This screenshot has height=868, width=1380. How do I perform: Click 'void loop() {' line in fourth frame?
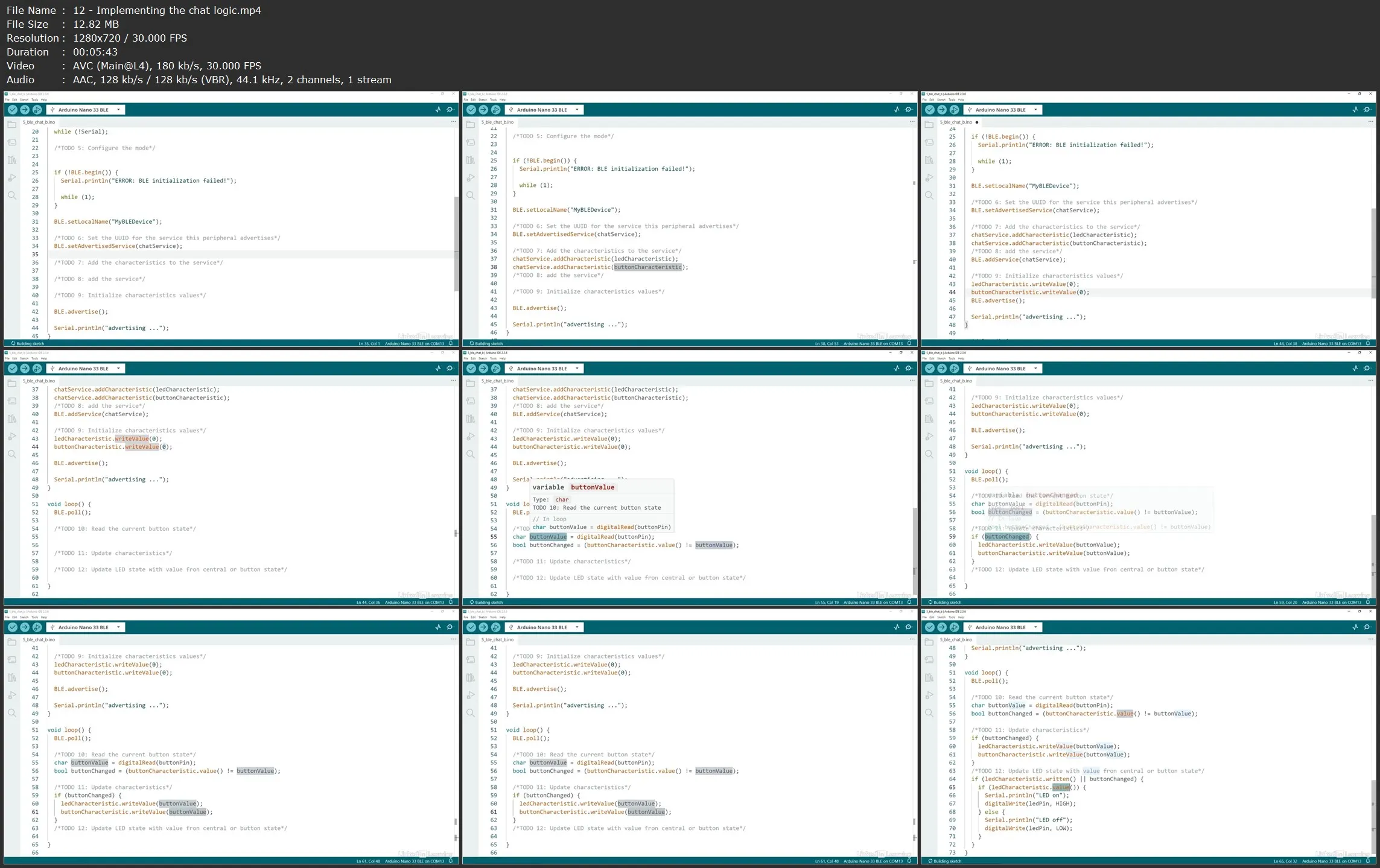69,504
